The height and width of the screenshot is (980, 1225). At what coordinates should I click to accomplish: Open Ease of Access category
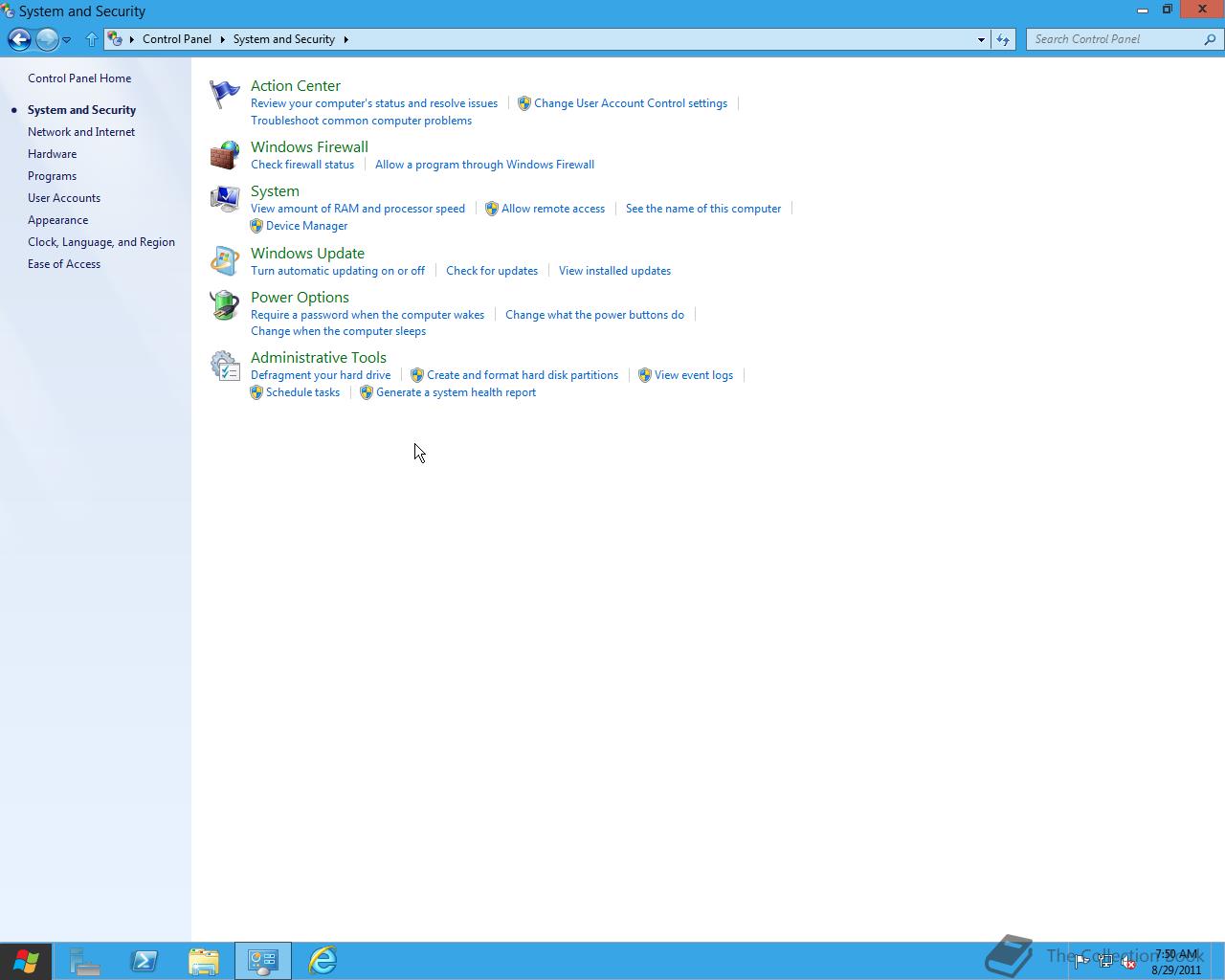click(64, 264)
